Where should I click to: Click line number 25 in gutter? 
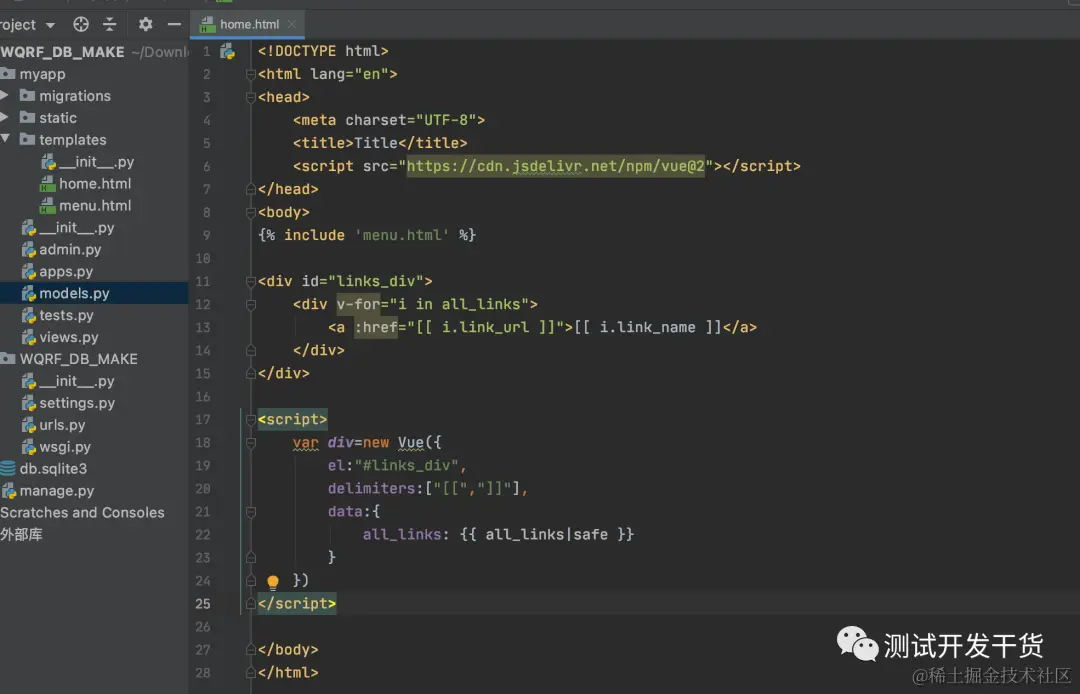[202, 603]
